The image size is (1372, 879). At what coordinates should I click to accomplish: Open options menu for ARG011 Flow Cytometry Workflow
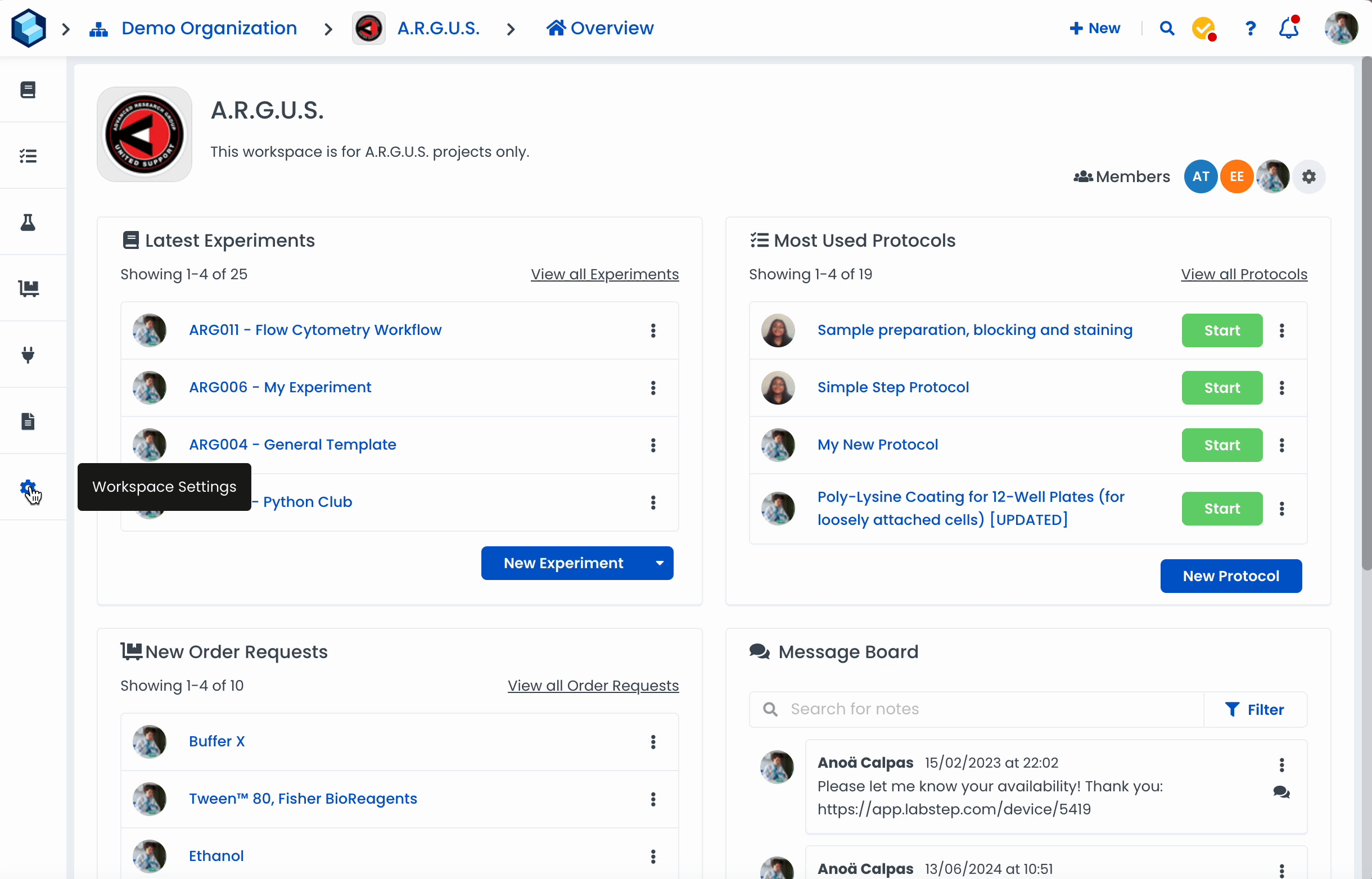pos(653,330)
